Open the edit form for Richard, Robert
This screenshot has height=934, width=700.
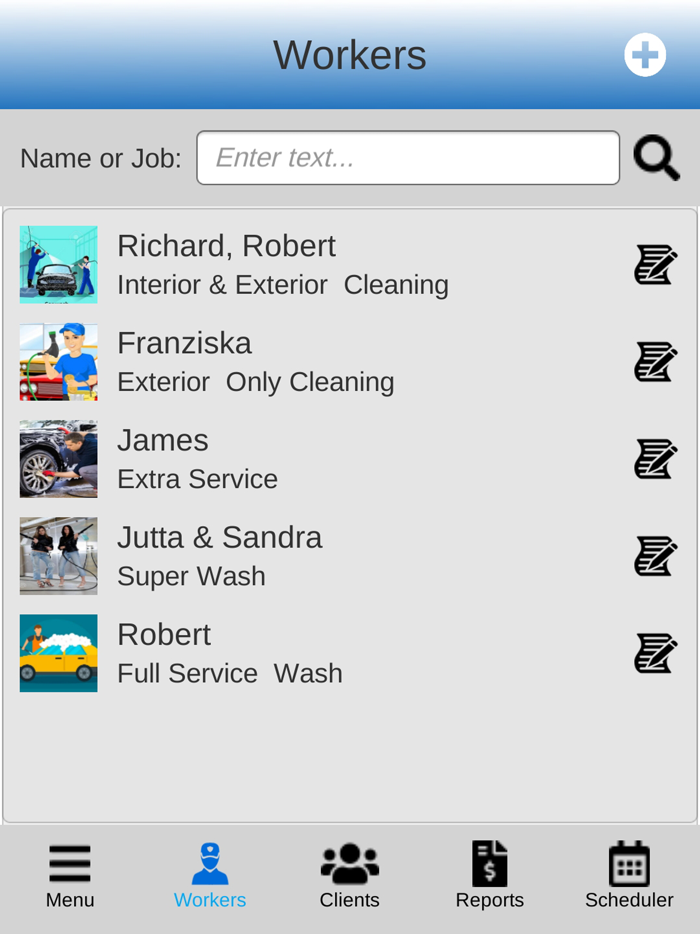(656, 264)
